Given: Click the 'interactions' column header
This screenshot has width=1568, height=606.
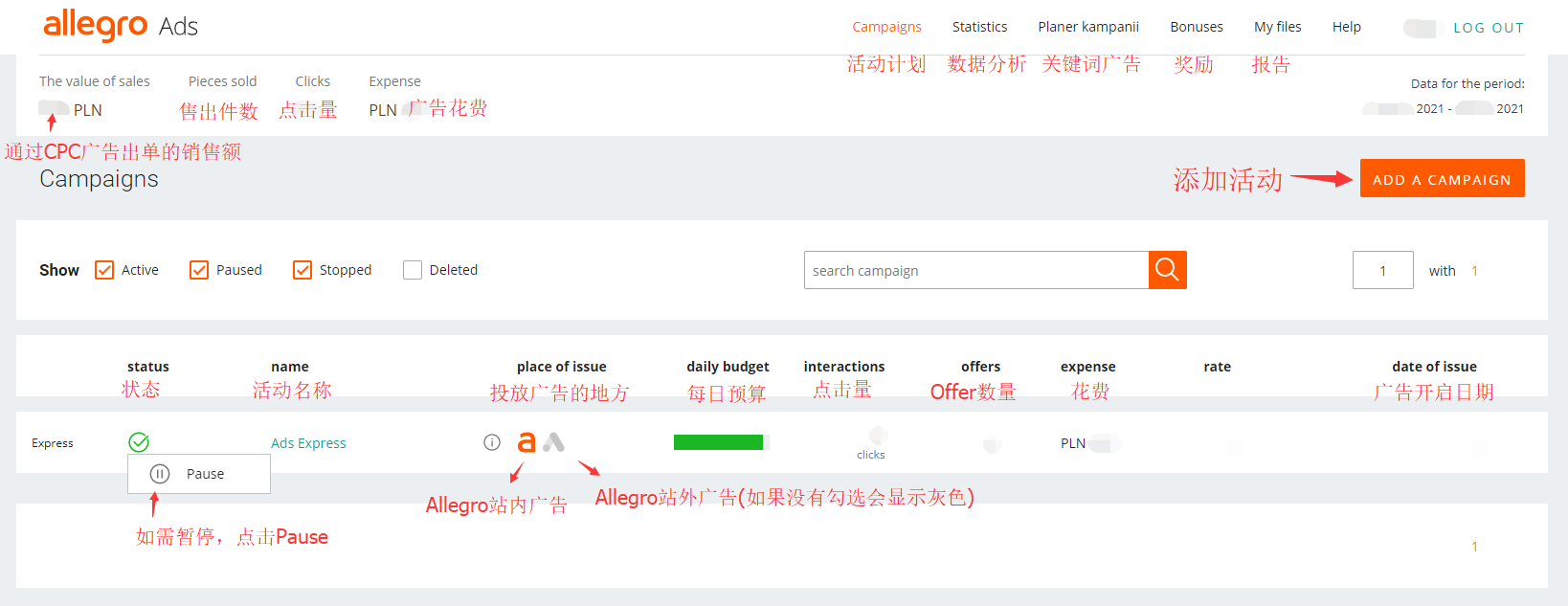Looking at the screenshot, I should click(x=844, y=367).
